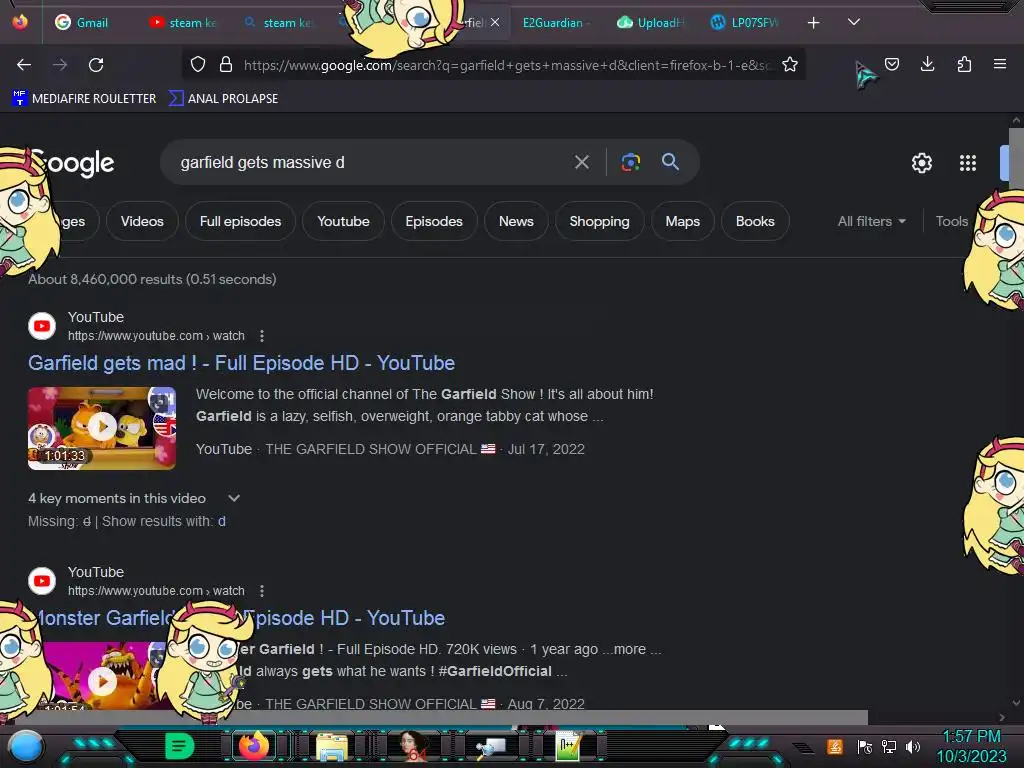Filter results by Videos
This screenshot has height=768, width=1024.
click(142, 221)
